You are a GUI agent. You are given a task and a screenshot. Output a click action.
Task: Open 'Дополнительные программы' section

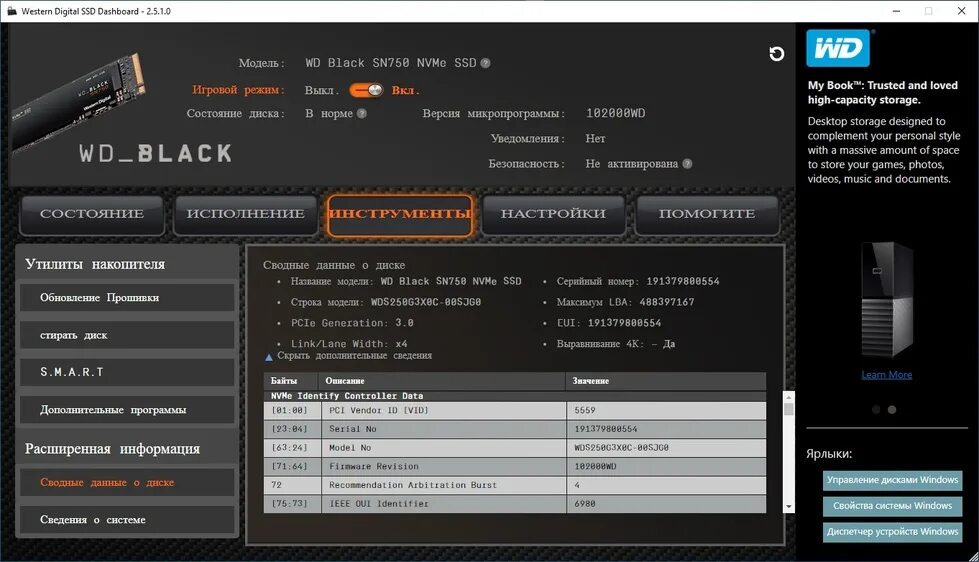point(127,410)
